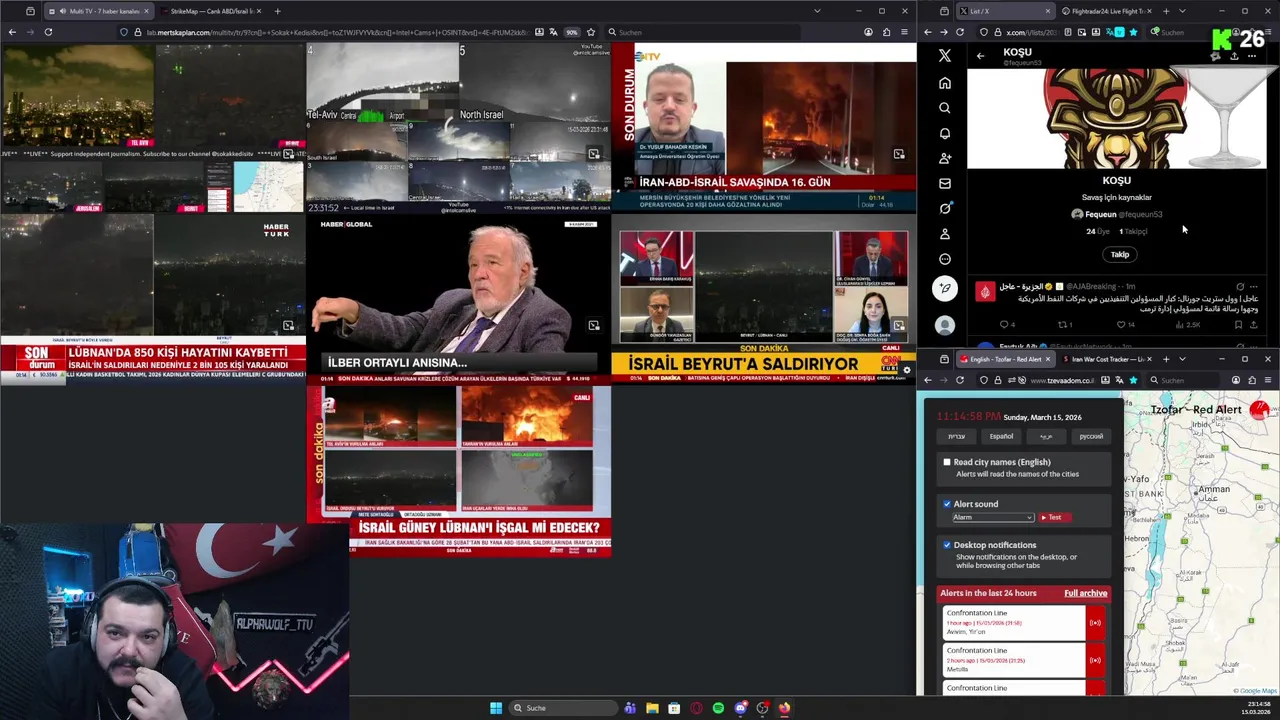Open tab list dropdown in Multi TV browser window

pos(817,11)
